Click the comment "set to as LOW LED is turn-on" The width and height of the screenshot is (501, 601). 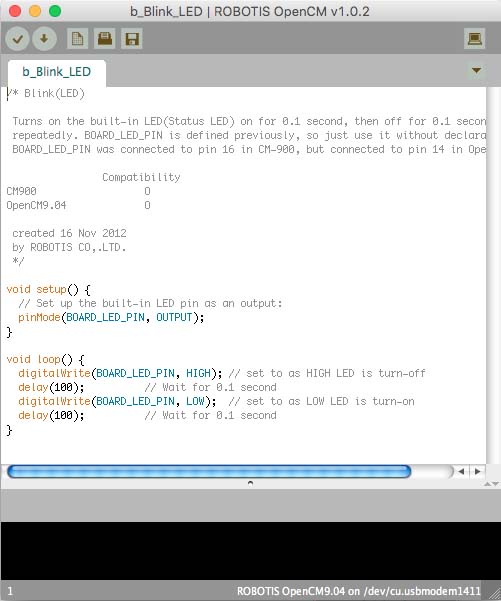tap(321, 401)
